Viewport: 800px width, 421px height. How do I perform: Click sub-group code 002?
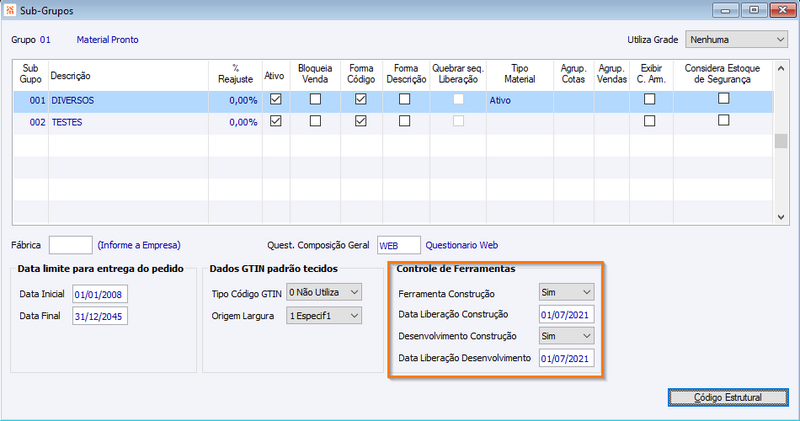pos(37,122)
